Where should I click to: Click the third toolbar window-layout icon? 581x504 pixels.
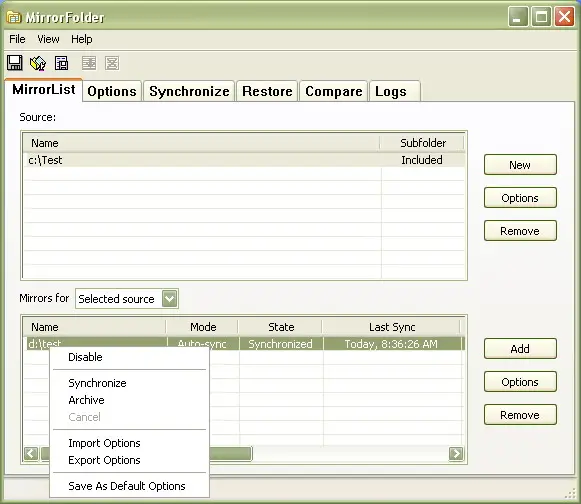click(x=62, y=63)
